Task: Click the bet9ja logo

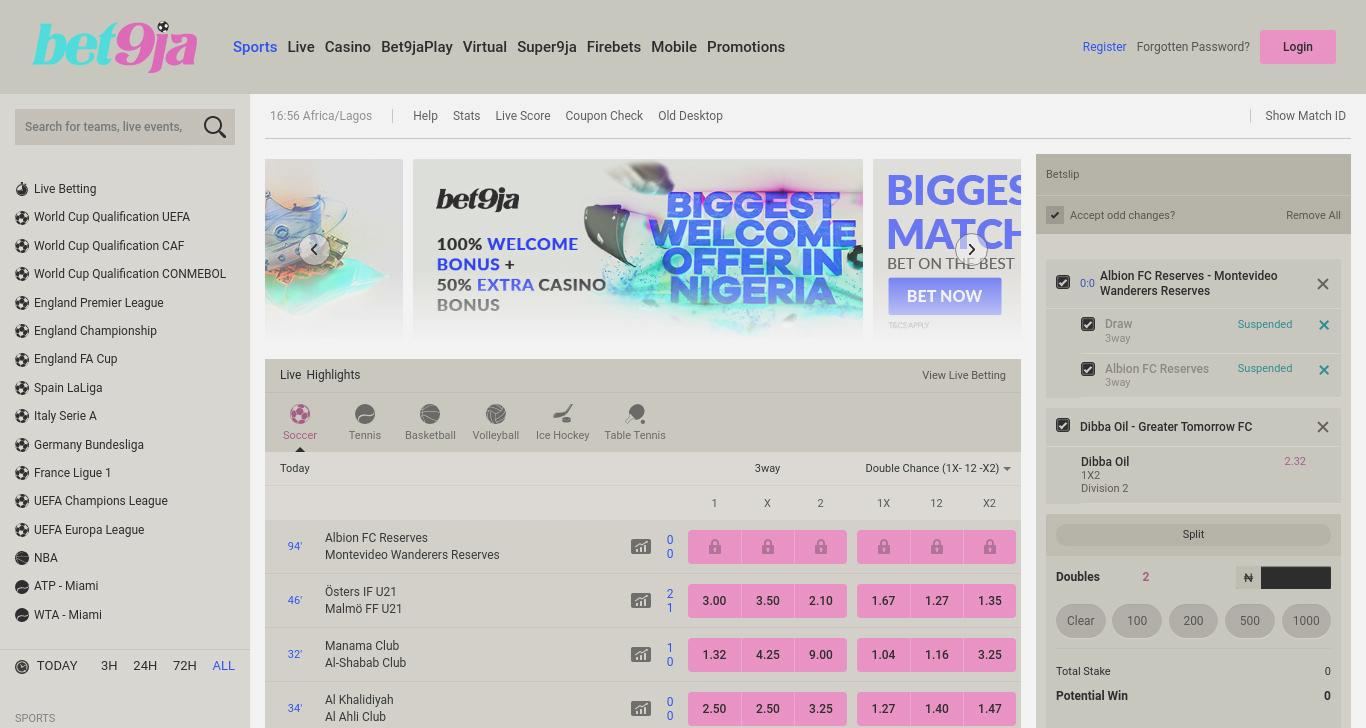Action: pyautogui.click(x=115, y=47)
